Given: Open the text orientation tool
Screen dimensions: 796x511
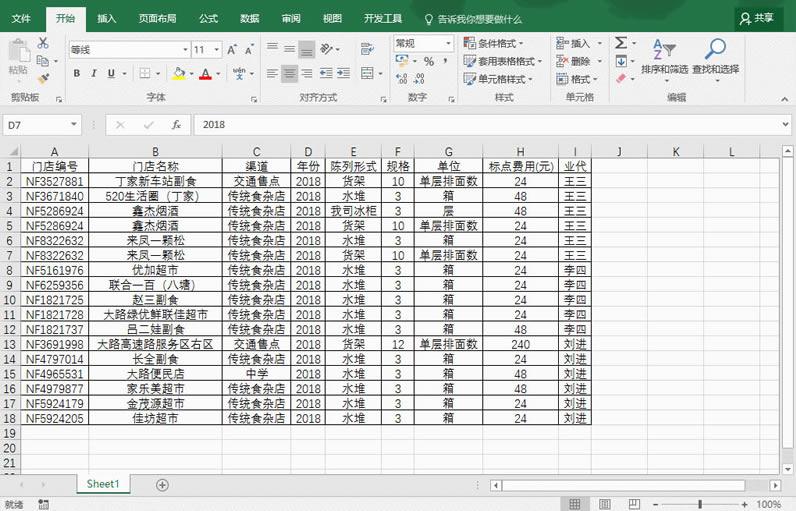Looking at the screenshot, I should (x=326, y=49).
